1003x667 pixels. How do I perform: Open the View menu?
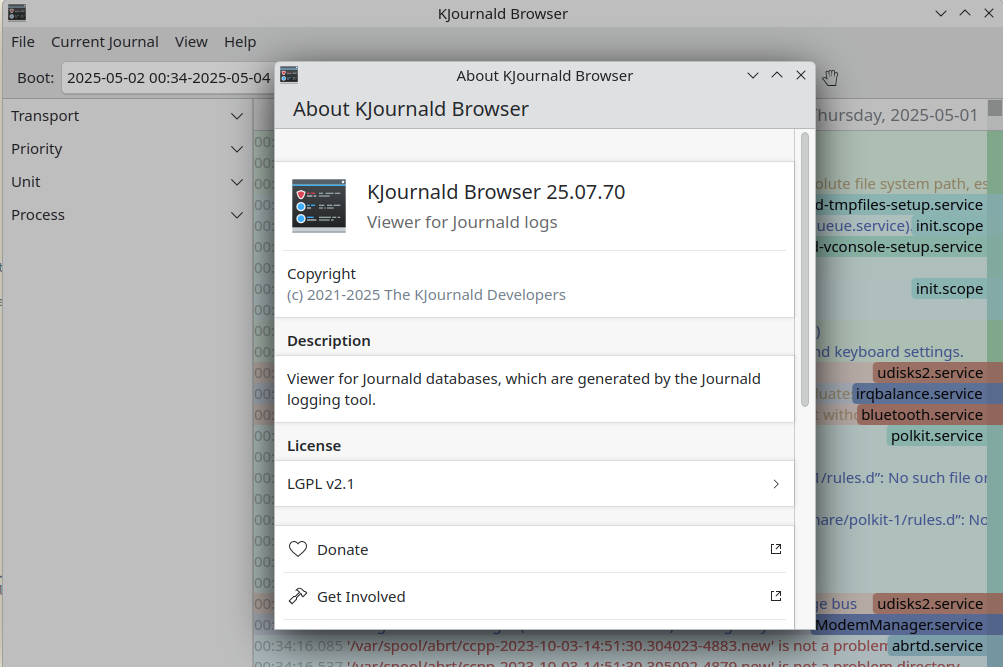(x=191, y=42)
